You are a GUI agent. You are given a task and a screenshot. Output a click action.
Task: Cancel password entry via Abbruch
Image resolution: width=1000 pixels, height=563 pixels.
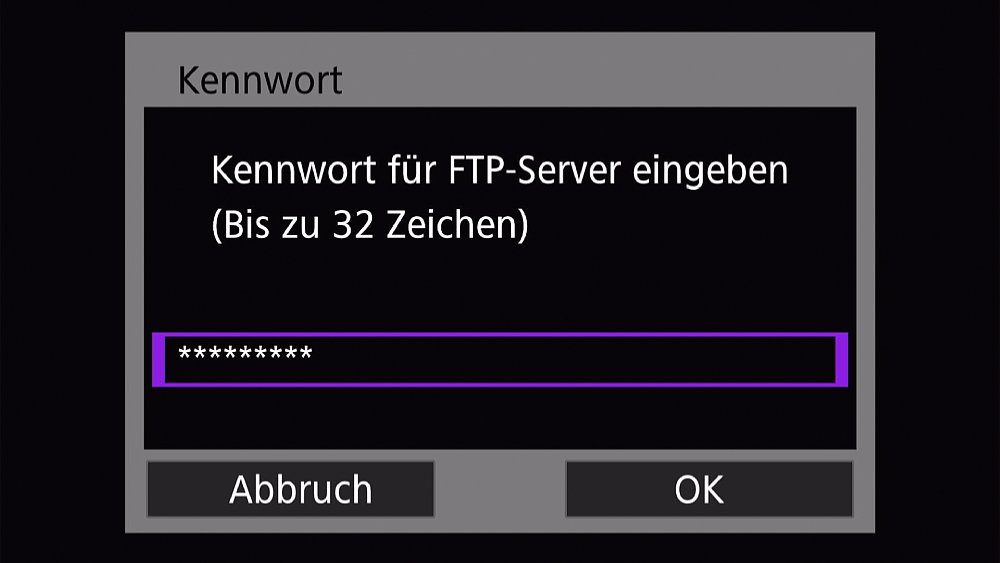tap(291, 489)
